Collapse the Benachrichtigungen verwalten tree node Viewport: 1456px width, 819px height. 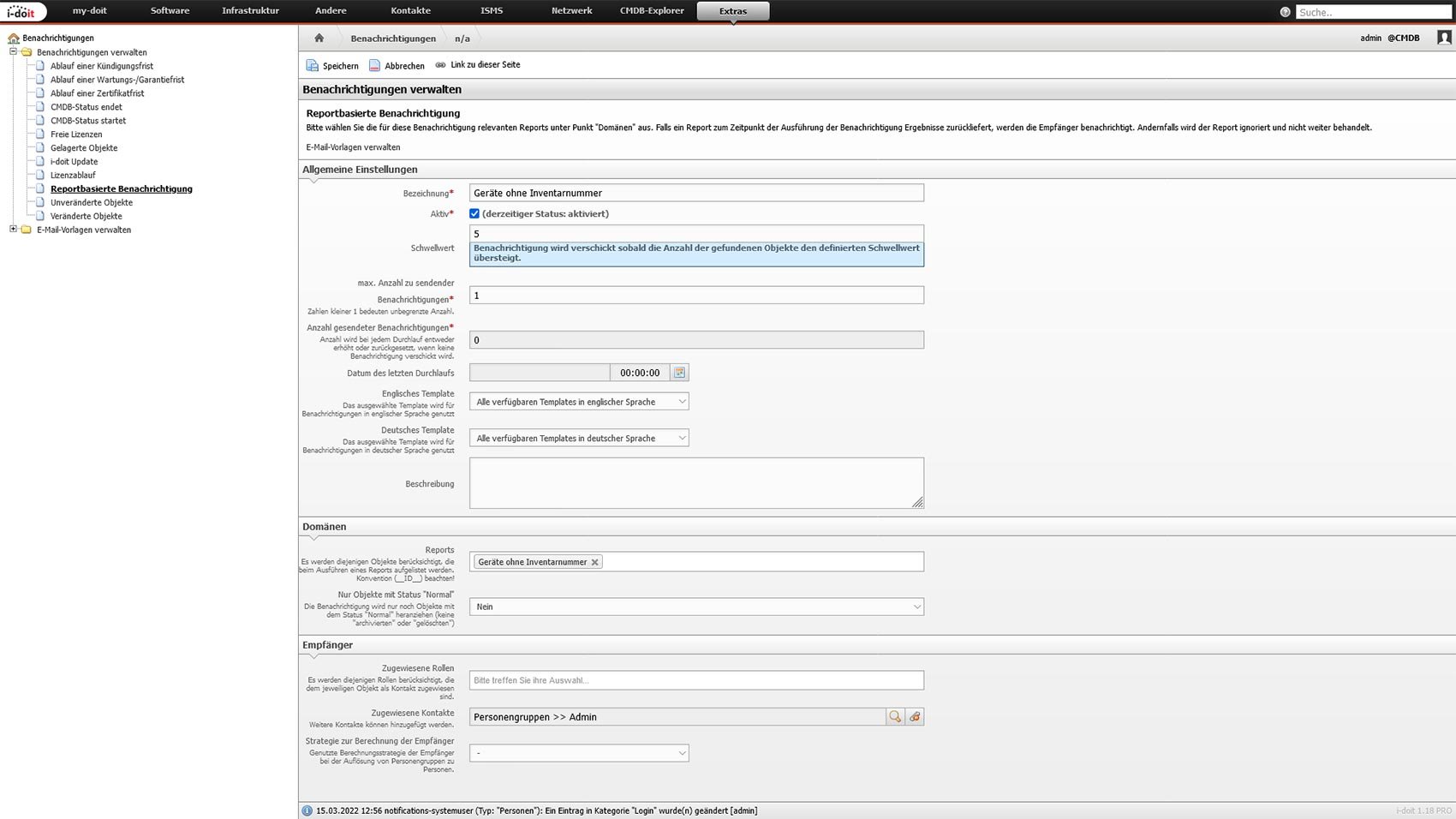click(x=13, y=51)
